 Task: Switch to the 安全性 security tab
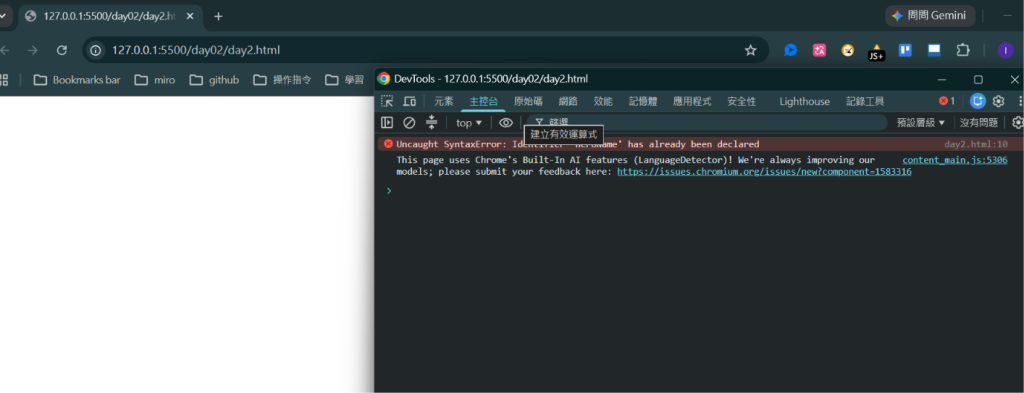tap(741, 101)
